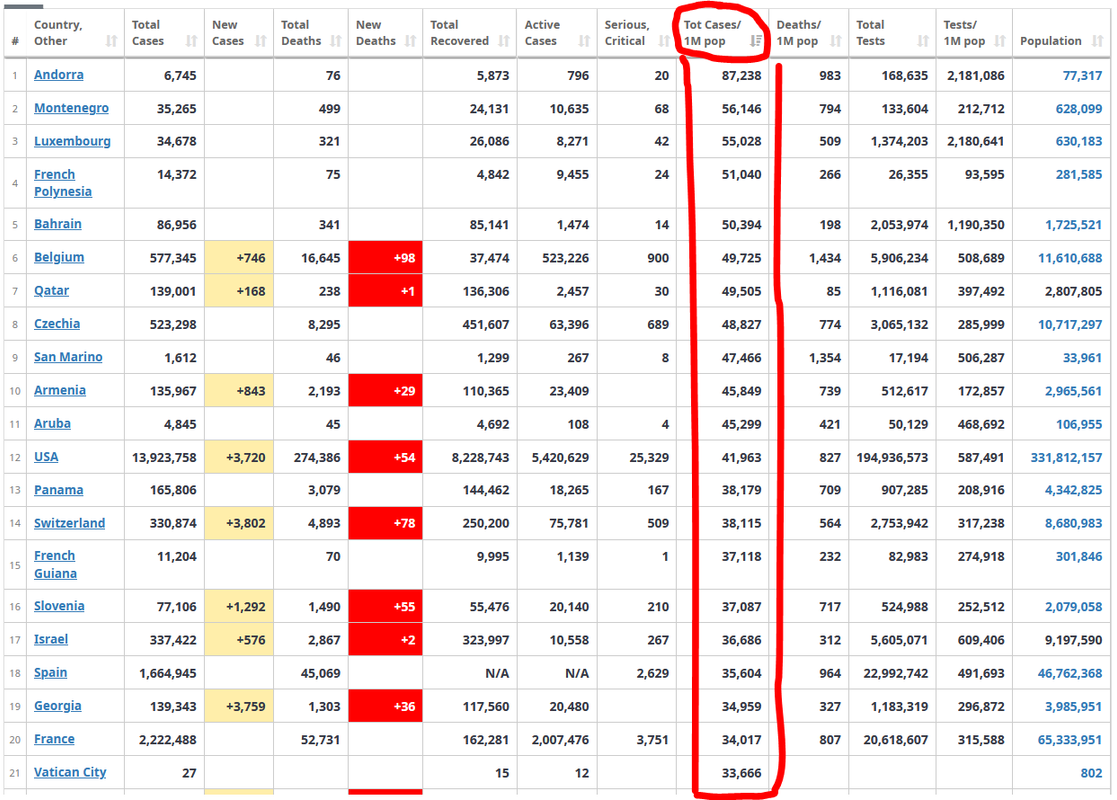Open the Switzerland country link

point(69,523)
